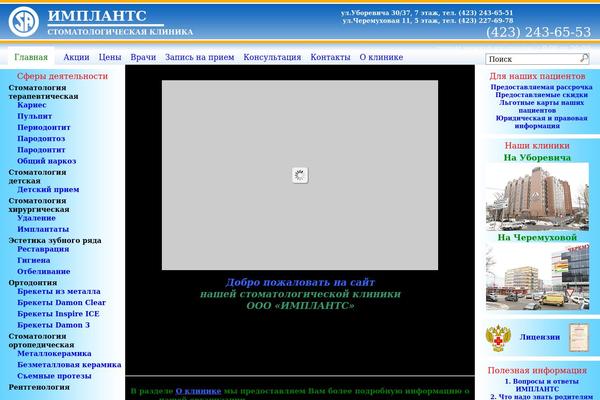This screenshot has width=600, height=400.
Task: Open the Детский прием link
Action: (x=48, y=189)
